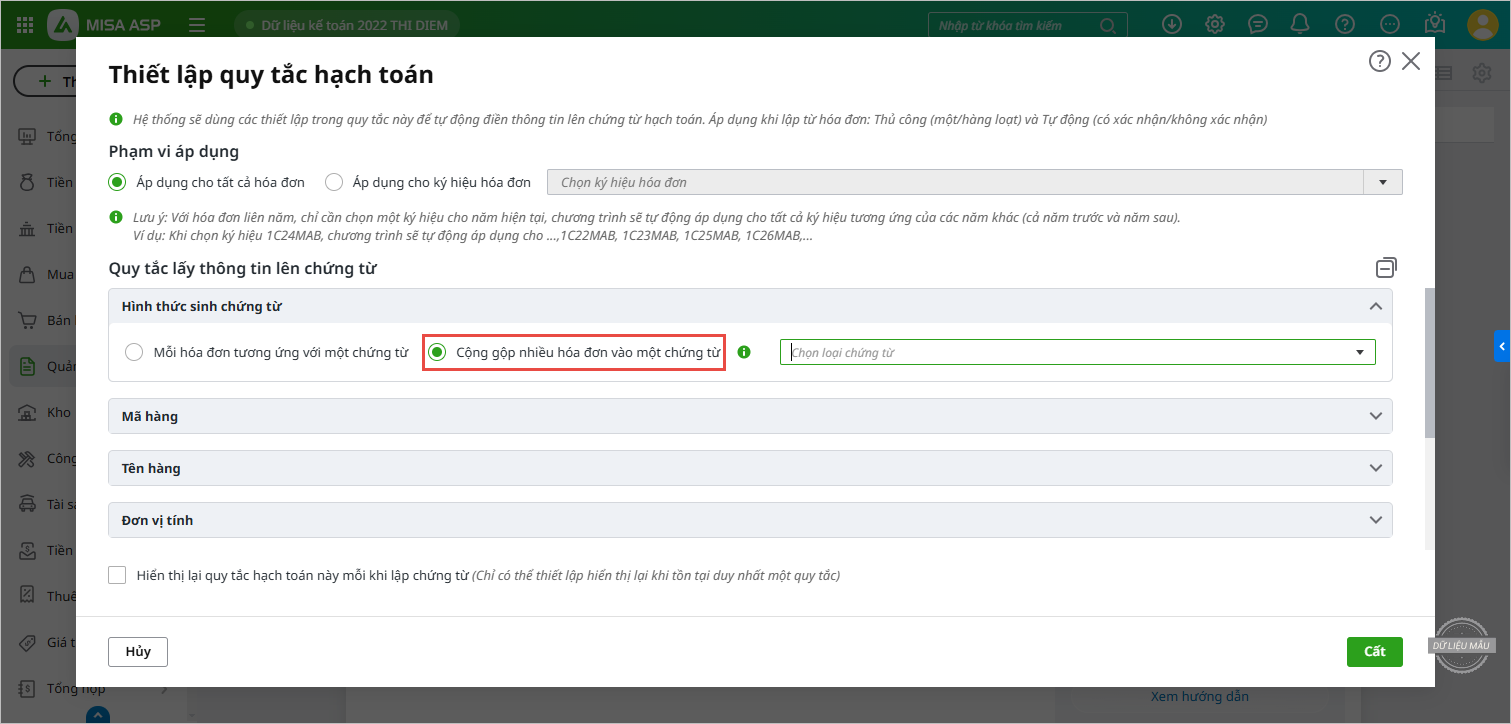Image resolution: width=1511 pixels, height=724 pixels.
Task: Select 'Áp dụng cho tất cả hóa đơn' radio
Action: click(x=118, y=182)
